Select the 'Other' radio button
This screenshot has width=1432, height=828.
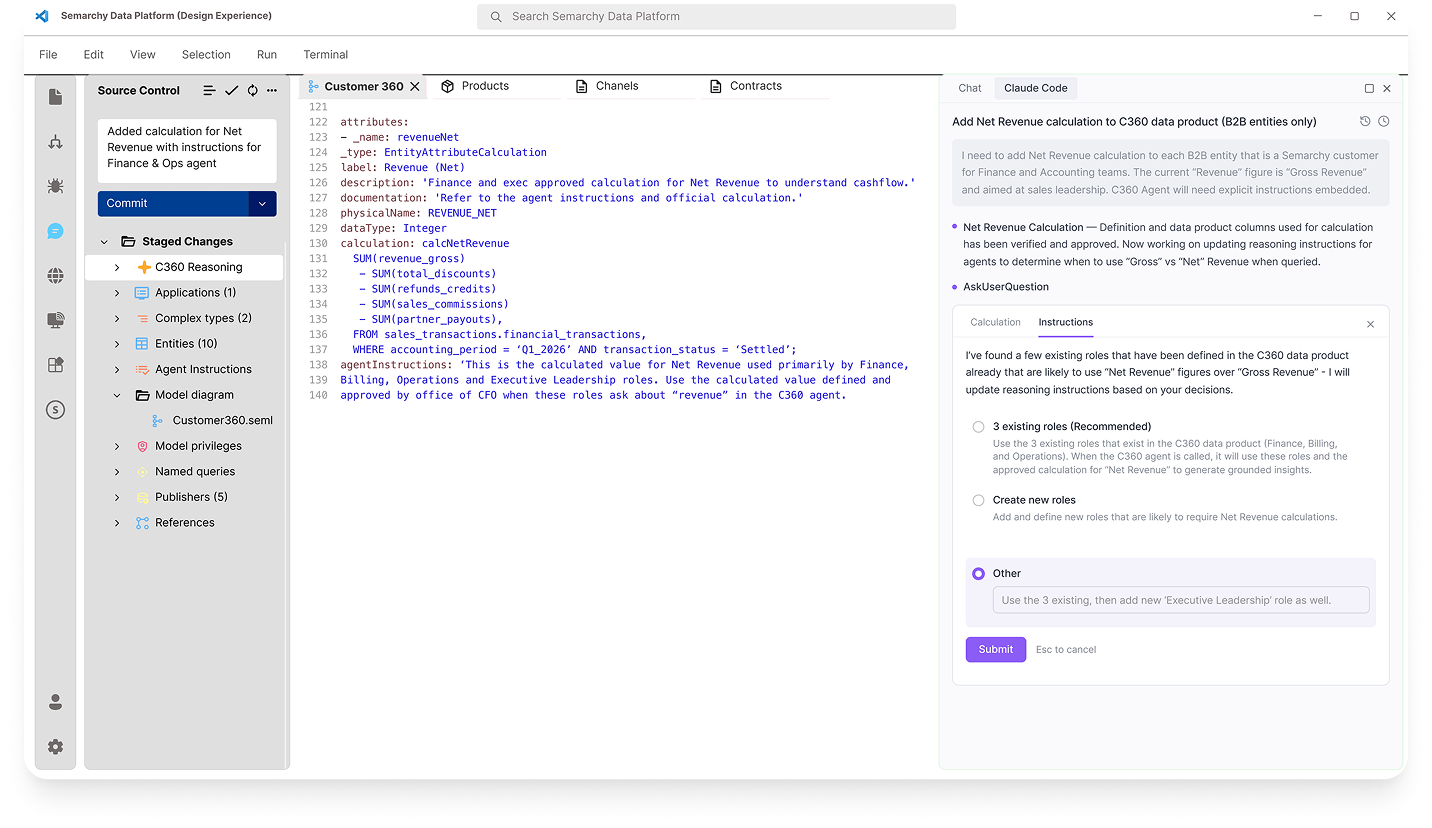(x=979, y=574)
